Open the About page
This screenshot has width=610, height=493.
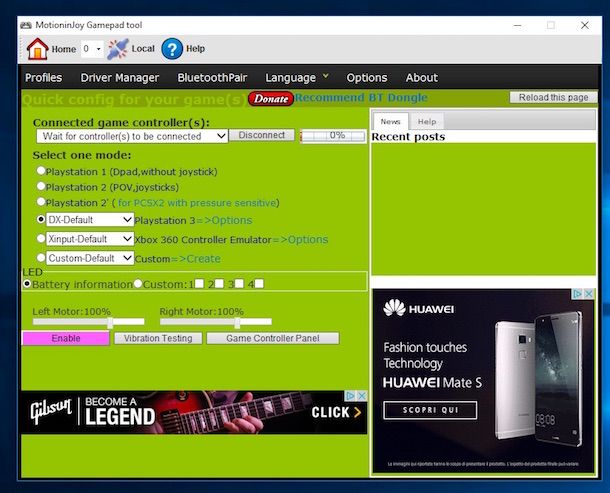coord(422,78)
